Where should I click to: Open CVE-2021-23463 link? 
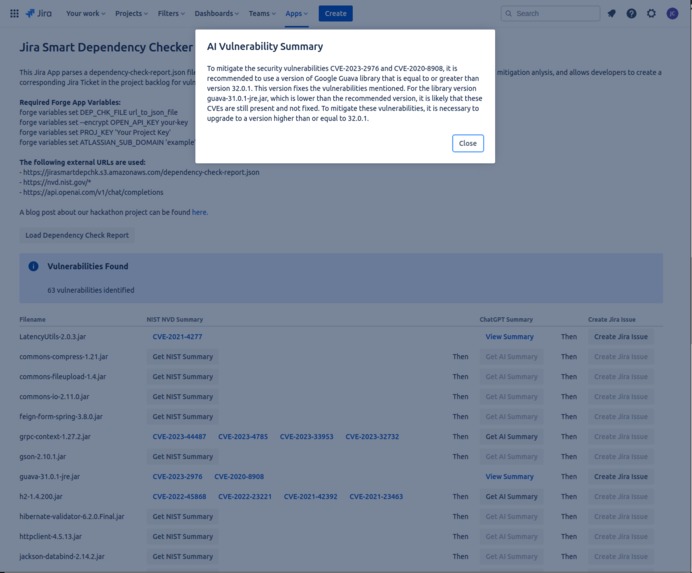pyautogui.click(x=376, y=497)
